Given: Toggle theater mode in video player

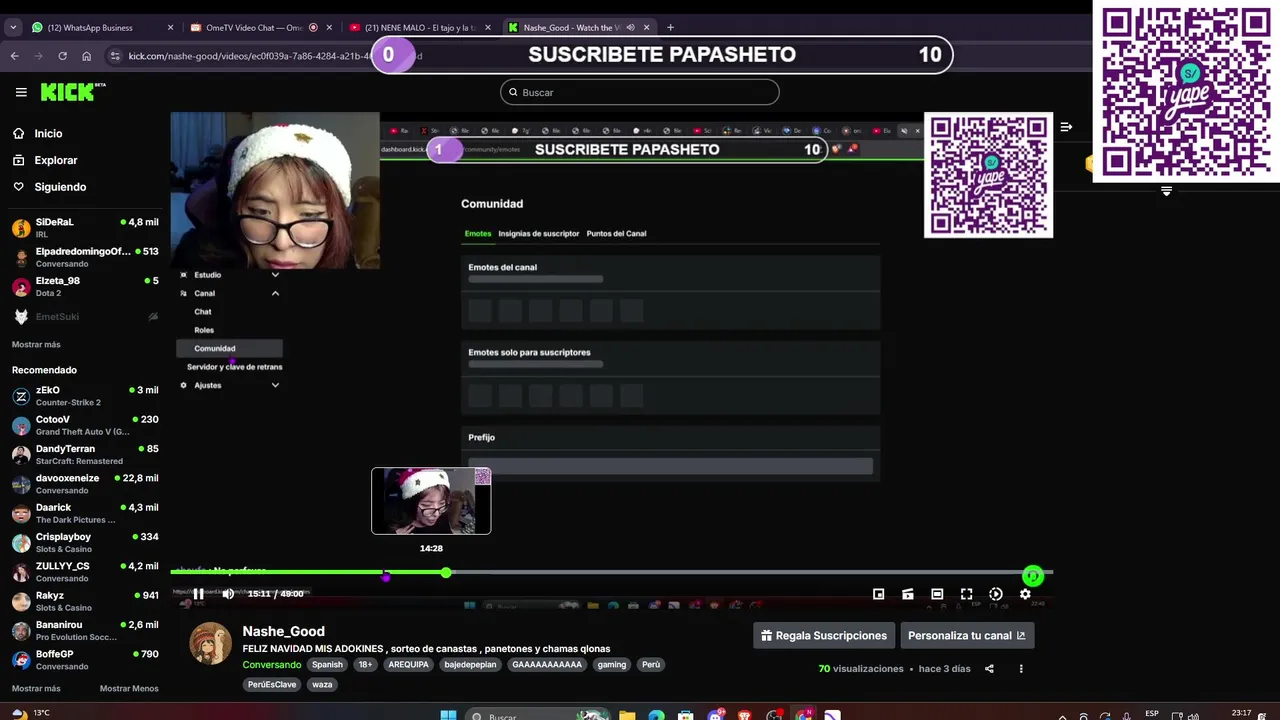Looking at the screenshot, I should [937, 594].
